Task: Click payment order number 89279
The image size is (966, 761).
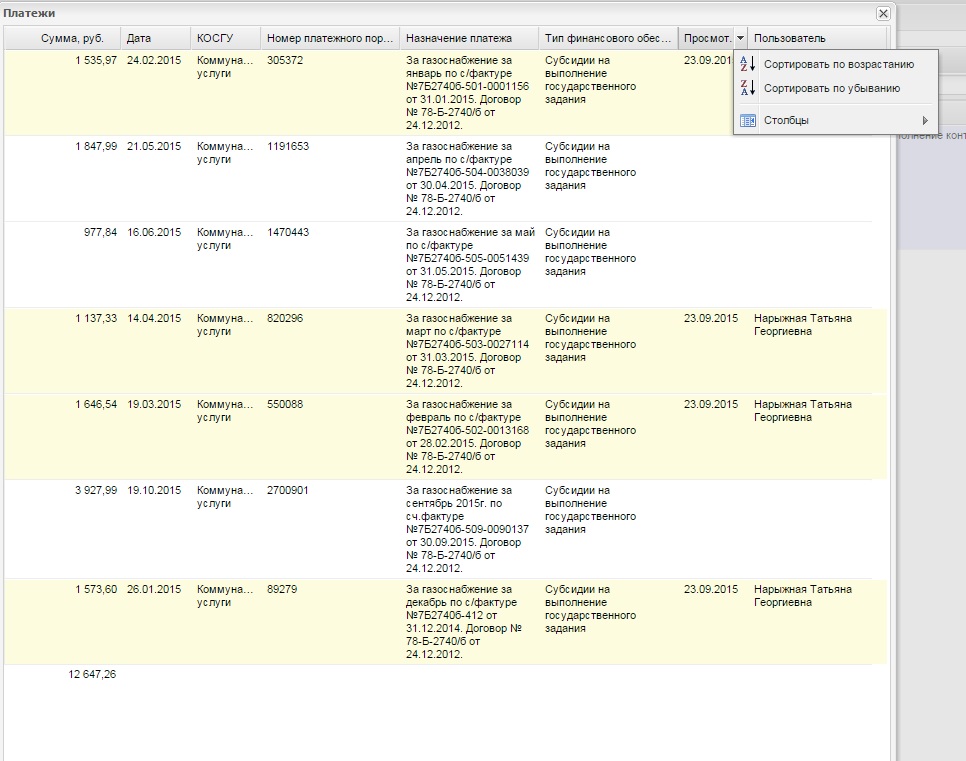Action: click(x=282, y=589)
